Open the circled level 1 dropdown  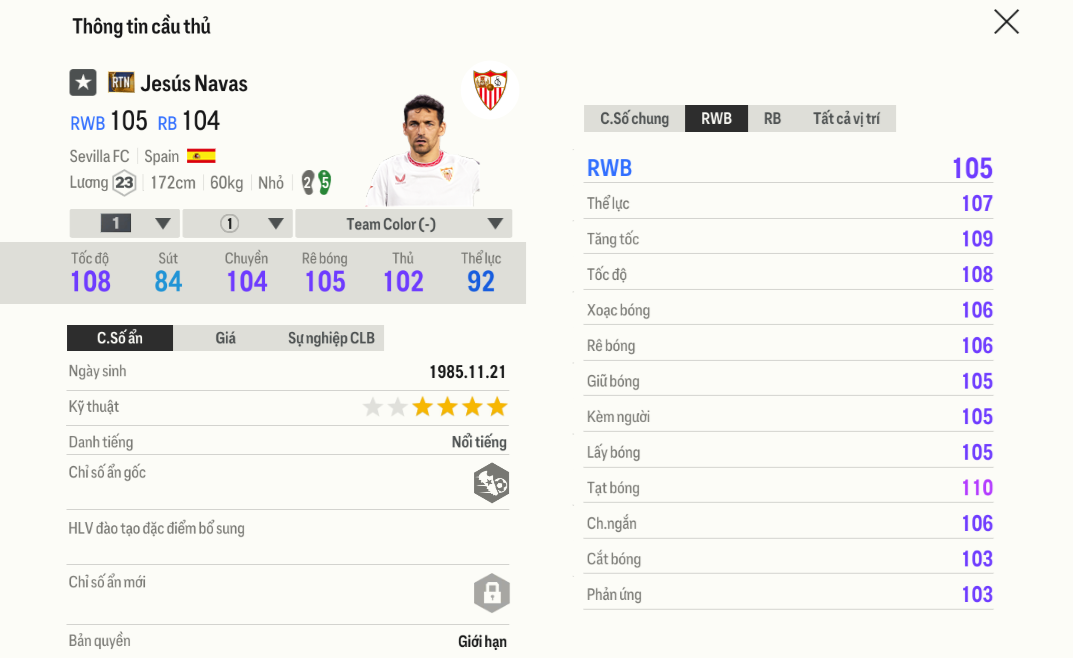[238, 224]
